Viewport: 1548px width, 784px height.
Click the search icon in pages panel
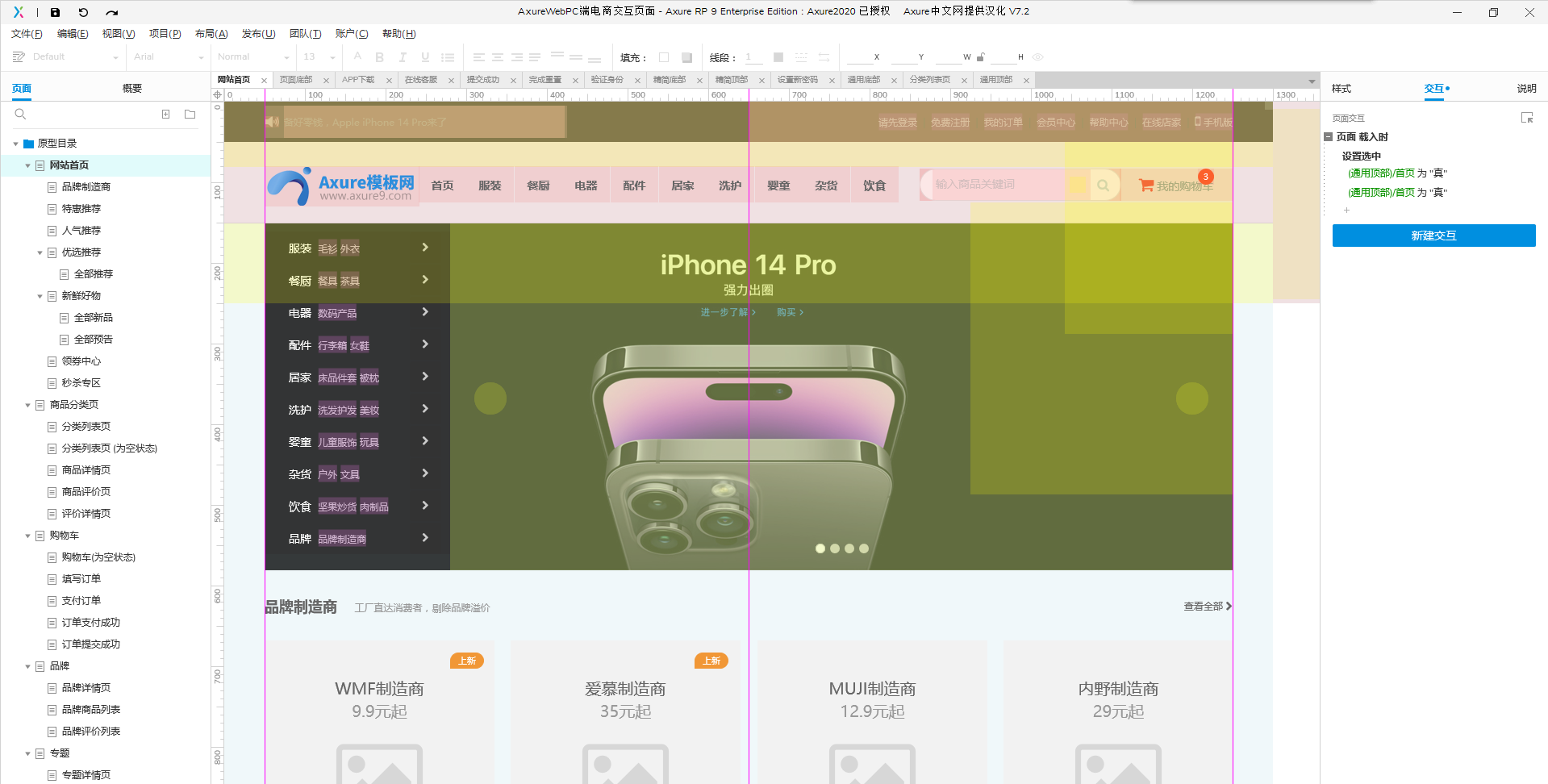point(21,115)
